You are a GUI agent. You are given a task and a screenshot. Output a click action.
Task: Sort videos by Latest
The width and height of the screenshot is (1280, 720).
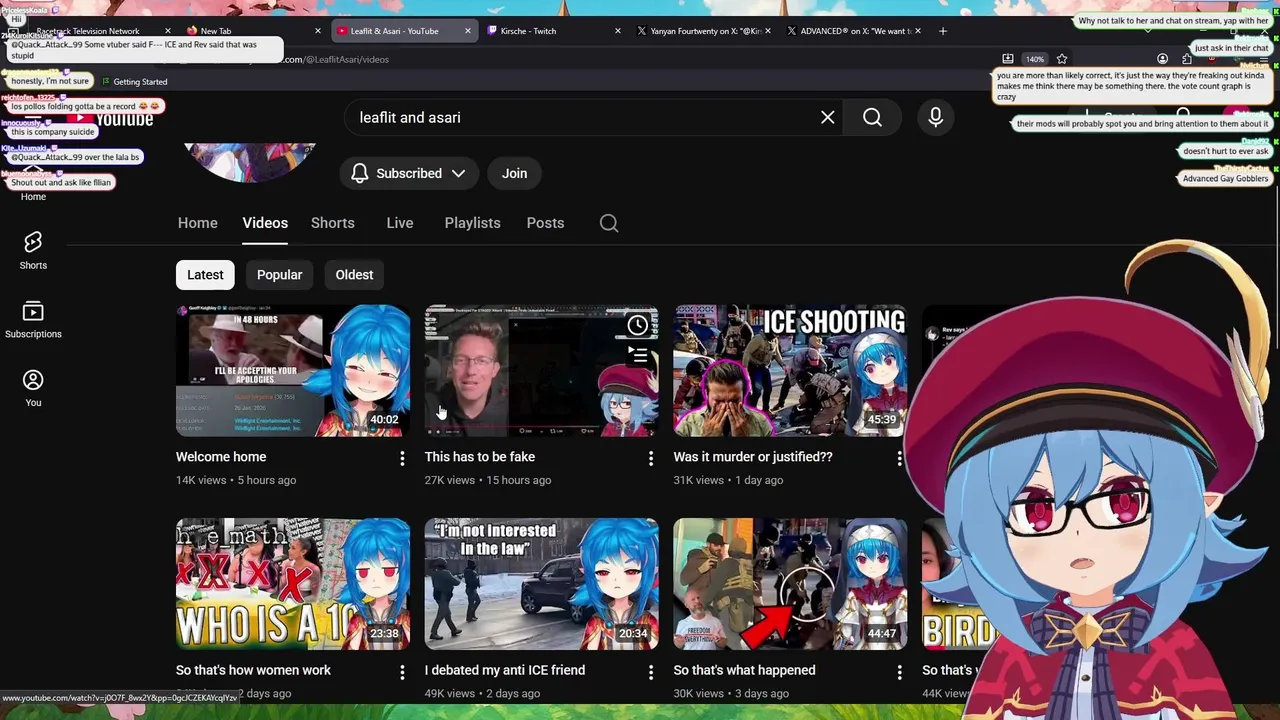pyautogui.click(x=205, y=275)
